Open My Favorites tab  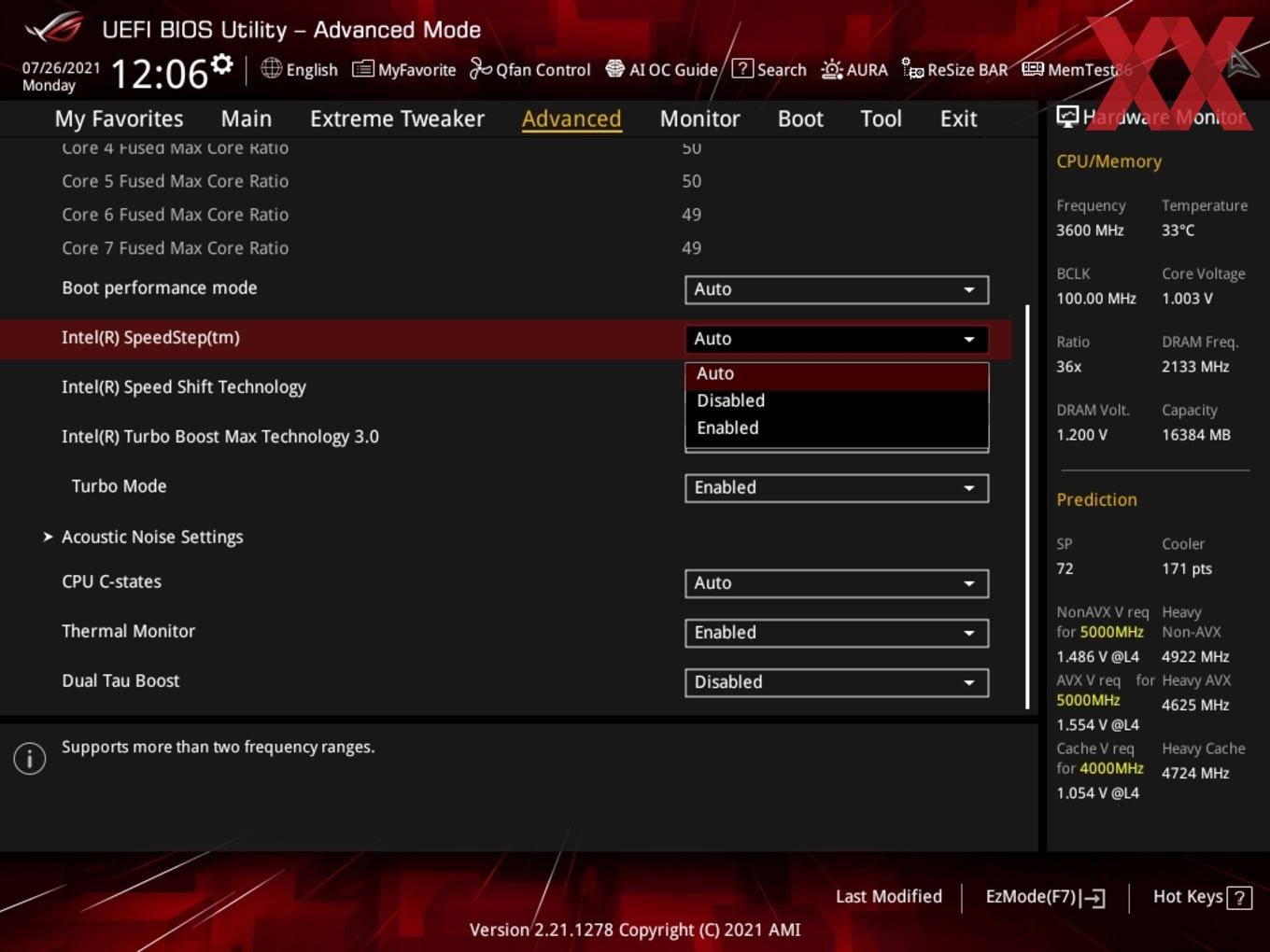[x=119, y=119]
